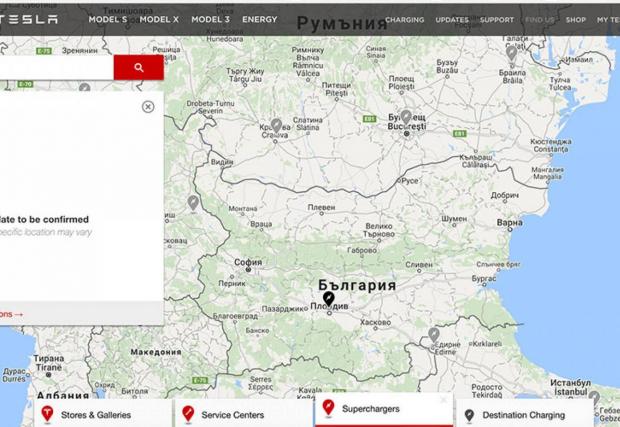Open the Model X page
This screenshot has width=620, height=427.
click(x=158, y=19)
